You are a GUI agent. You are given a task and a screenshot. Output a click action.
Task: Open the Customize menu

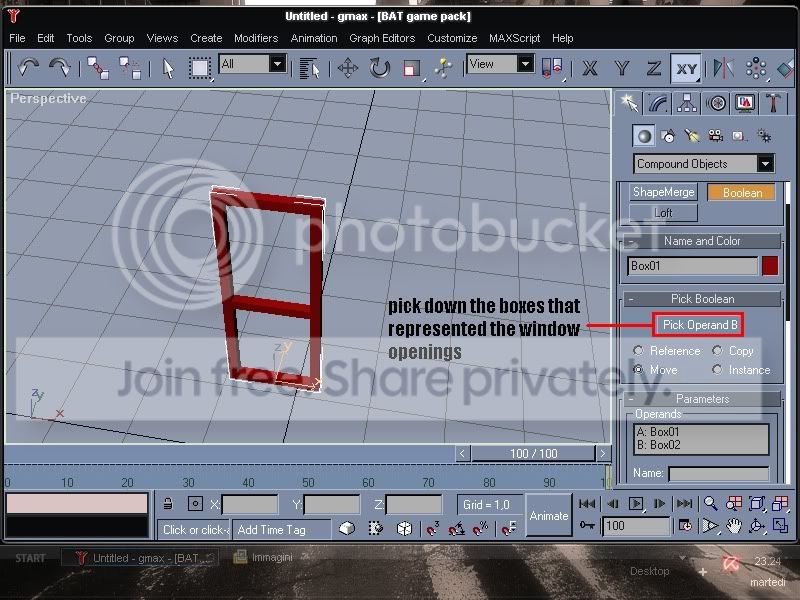click(452, 38)
